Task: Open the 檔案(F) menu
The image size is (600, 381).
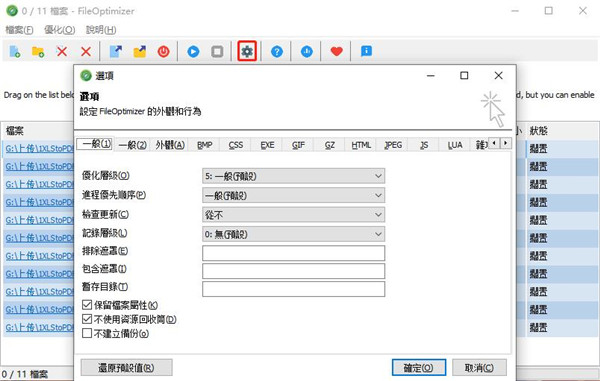Action: [x=19, y=30]
